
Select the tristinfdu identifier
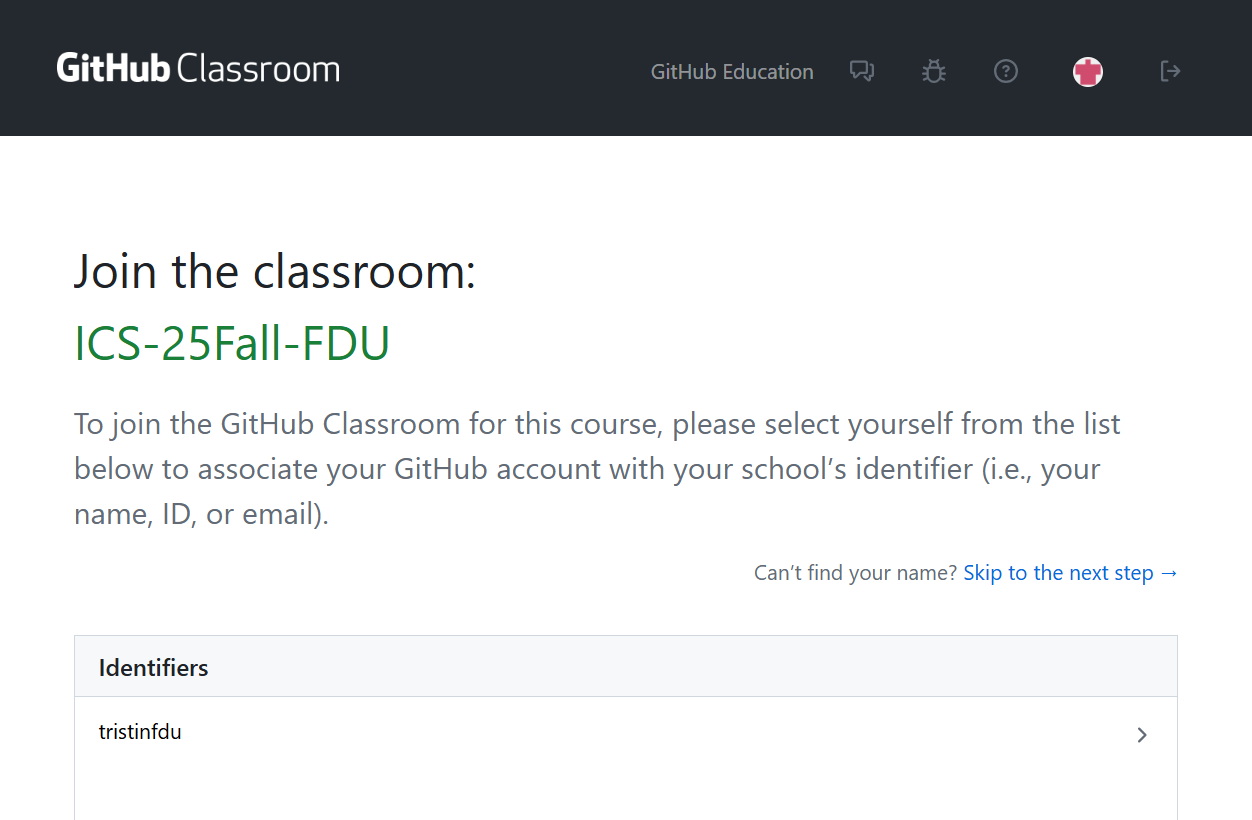140,732
